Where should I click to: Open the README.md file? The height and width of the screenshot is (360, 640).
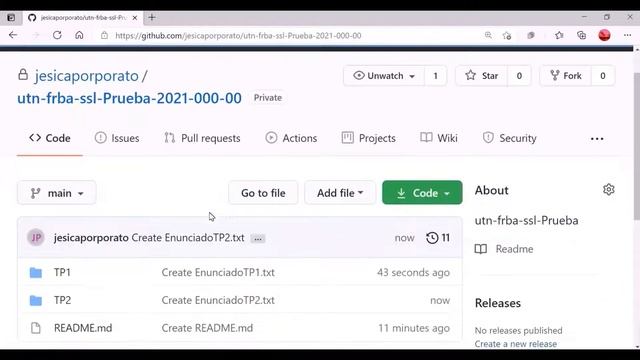click(83, 328)
